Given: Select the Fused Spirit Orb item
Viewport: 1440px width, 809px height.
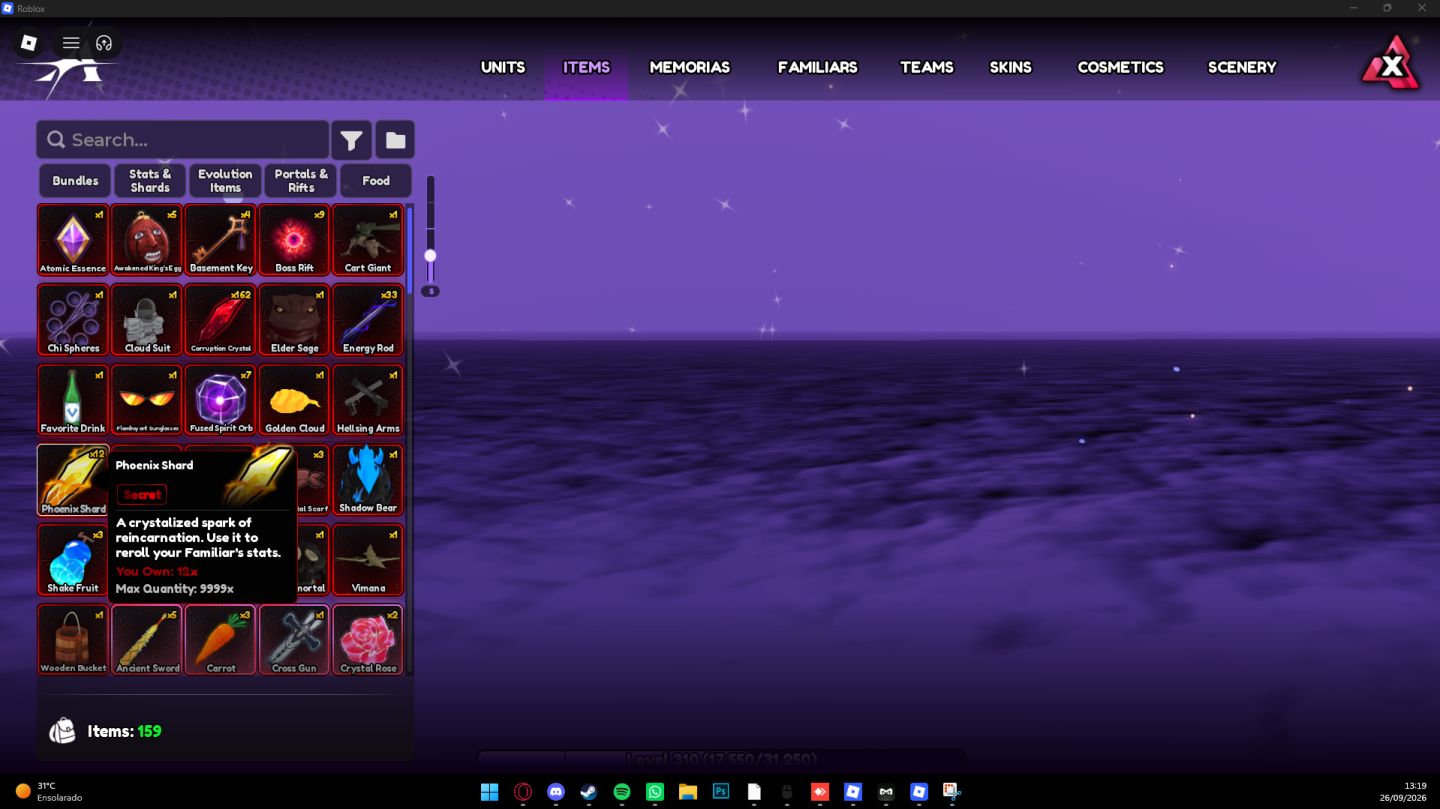Looking at the screenshot, I should tap(221, 400).
